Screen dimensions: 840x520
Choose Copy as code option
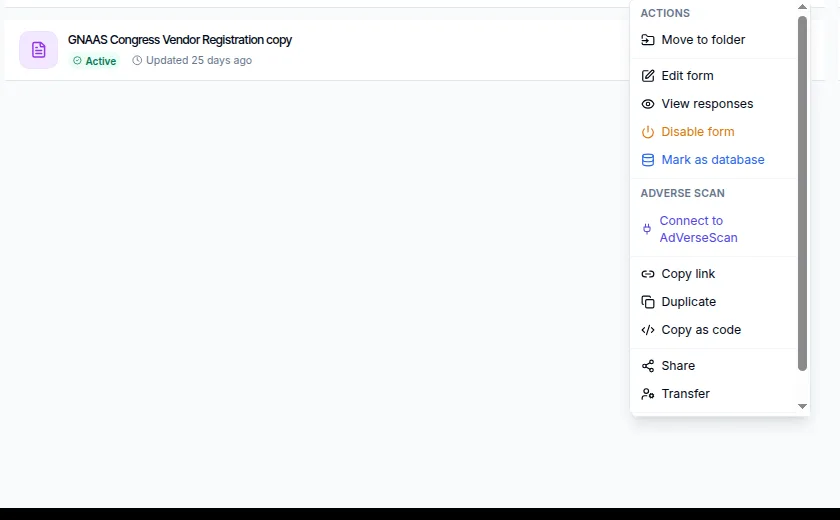pos(713,330)
